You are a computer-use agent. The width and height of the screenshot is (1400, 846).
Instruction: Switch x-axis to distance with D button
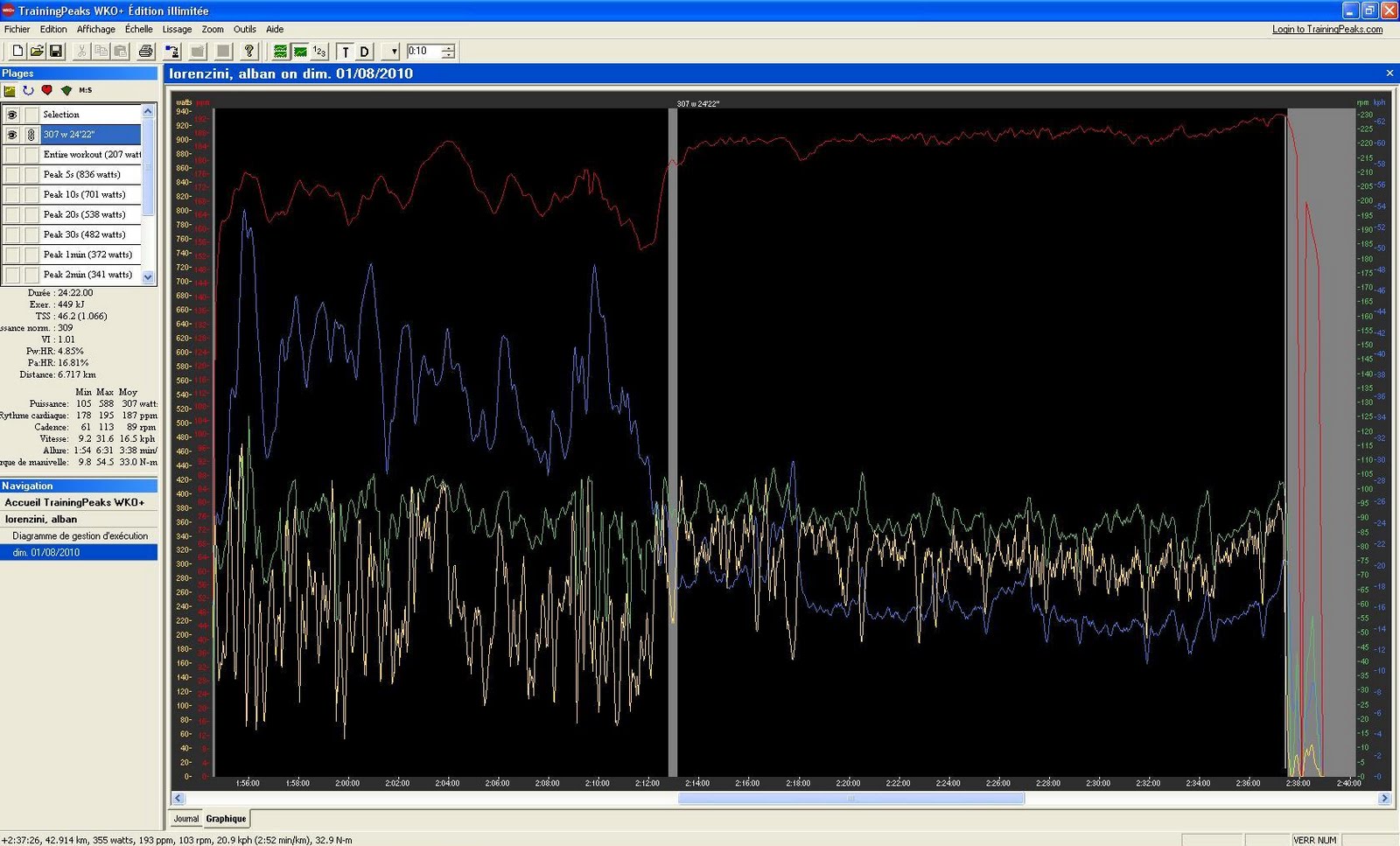coord(365,52)
